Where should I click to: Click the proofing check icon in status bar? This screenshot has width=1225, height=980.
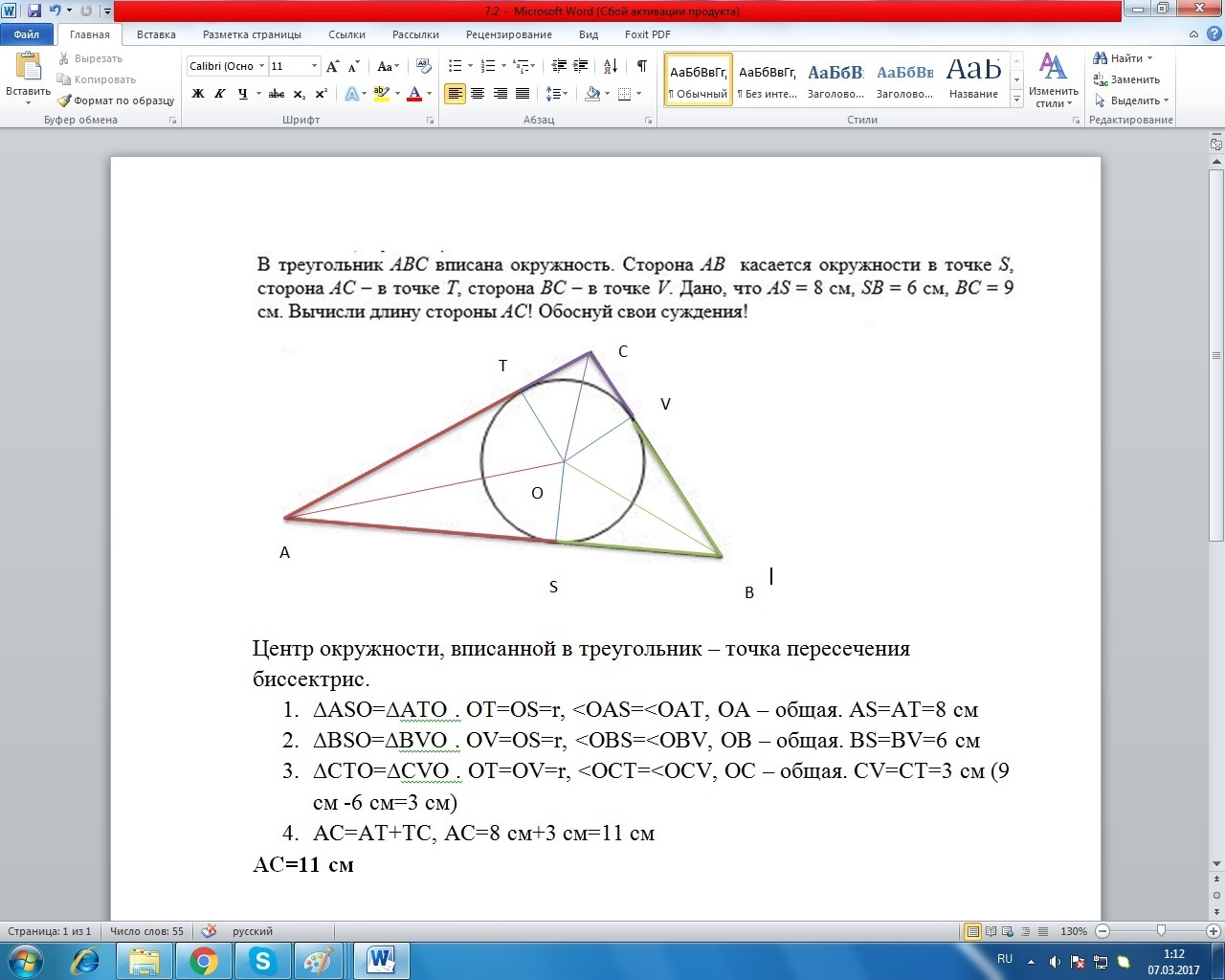click(210, 931)
